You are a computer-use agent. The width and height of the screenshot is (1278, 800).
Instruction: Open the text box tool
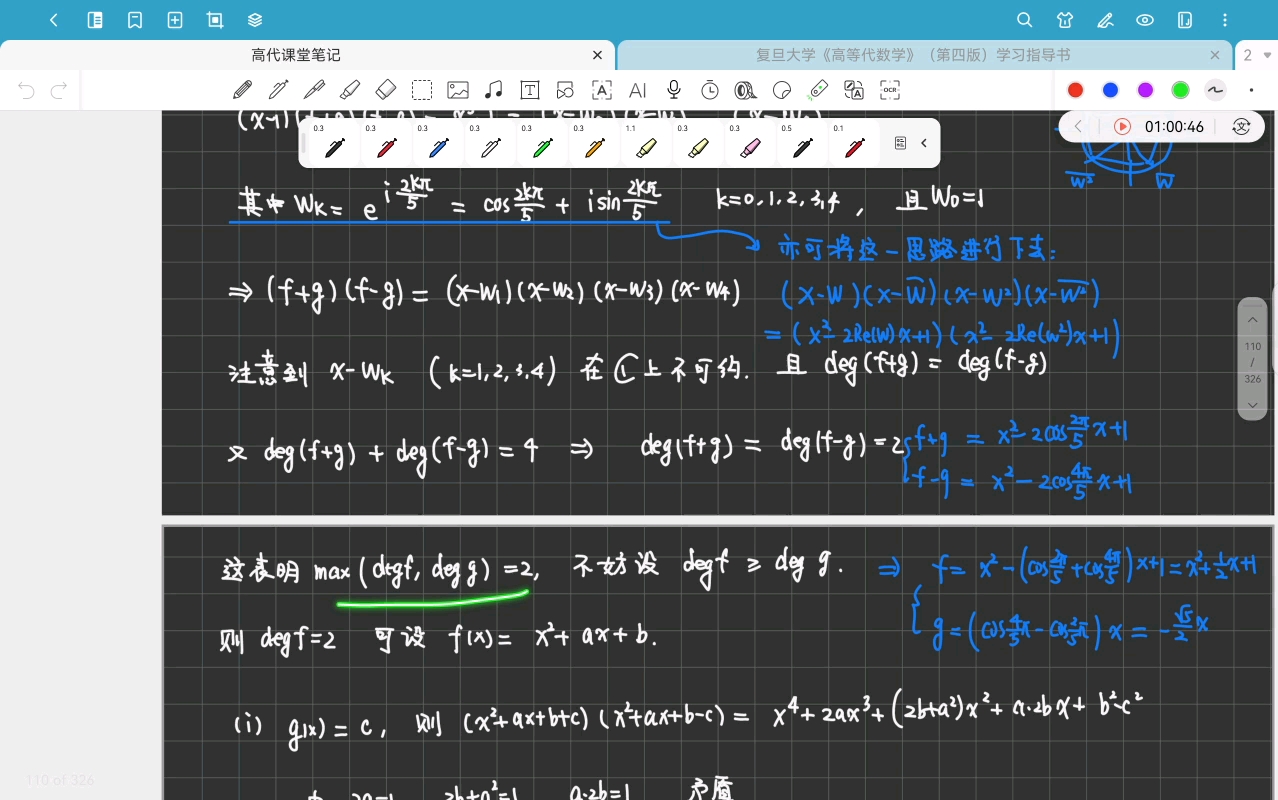[530, 90]
